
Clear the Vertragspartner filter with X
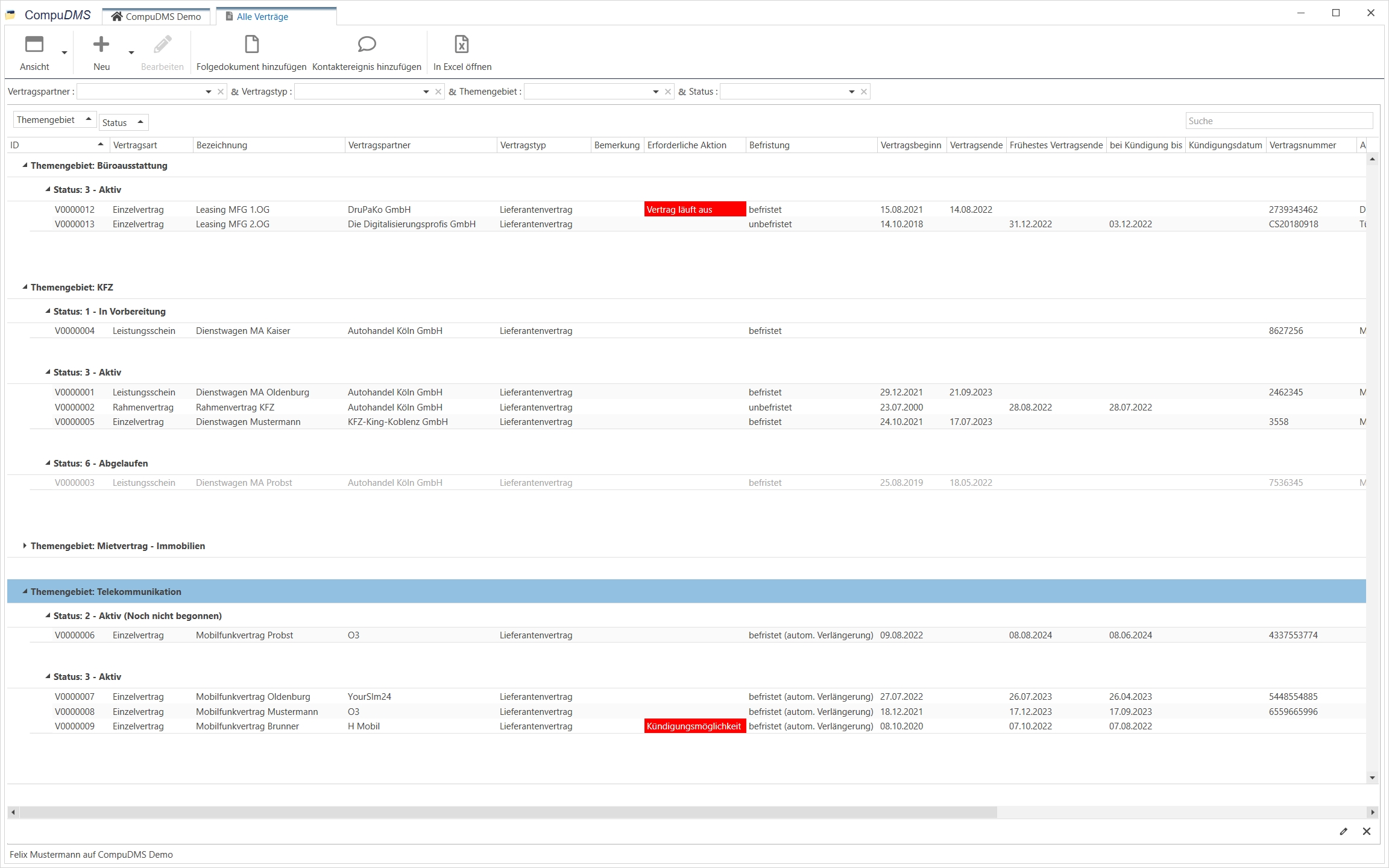[221, 92]
